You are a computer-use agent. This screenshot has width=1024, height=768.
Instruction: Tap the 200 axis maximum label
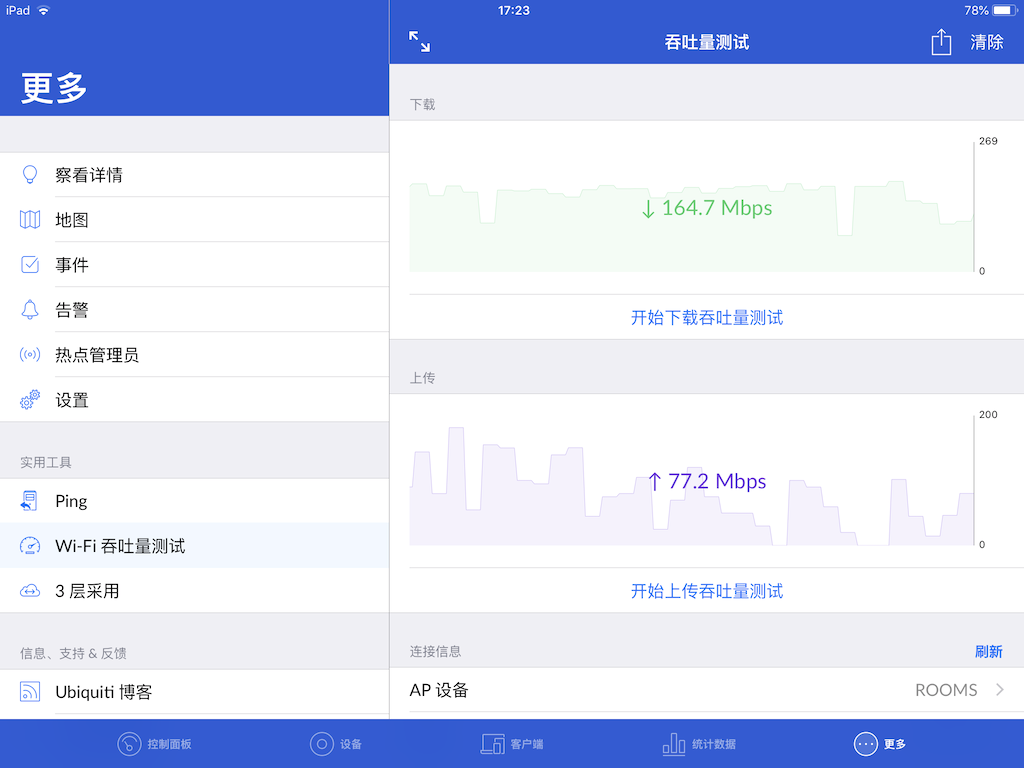(988, 415)
